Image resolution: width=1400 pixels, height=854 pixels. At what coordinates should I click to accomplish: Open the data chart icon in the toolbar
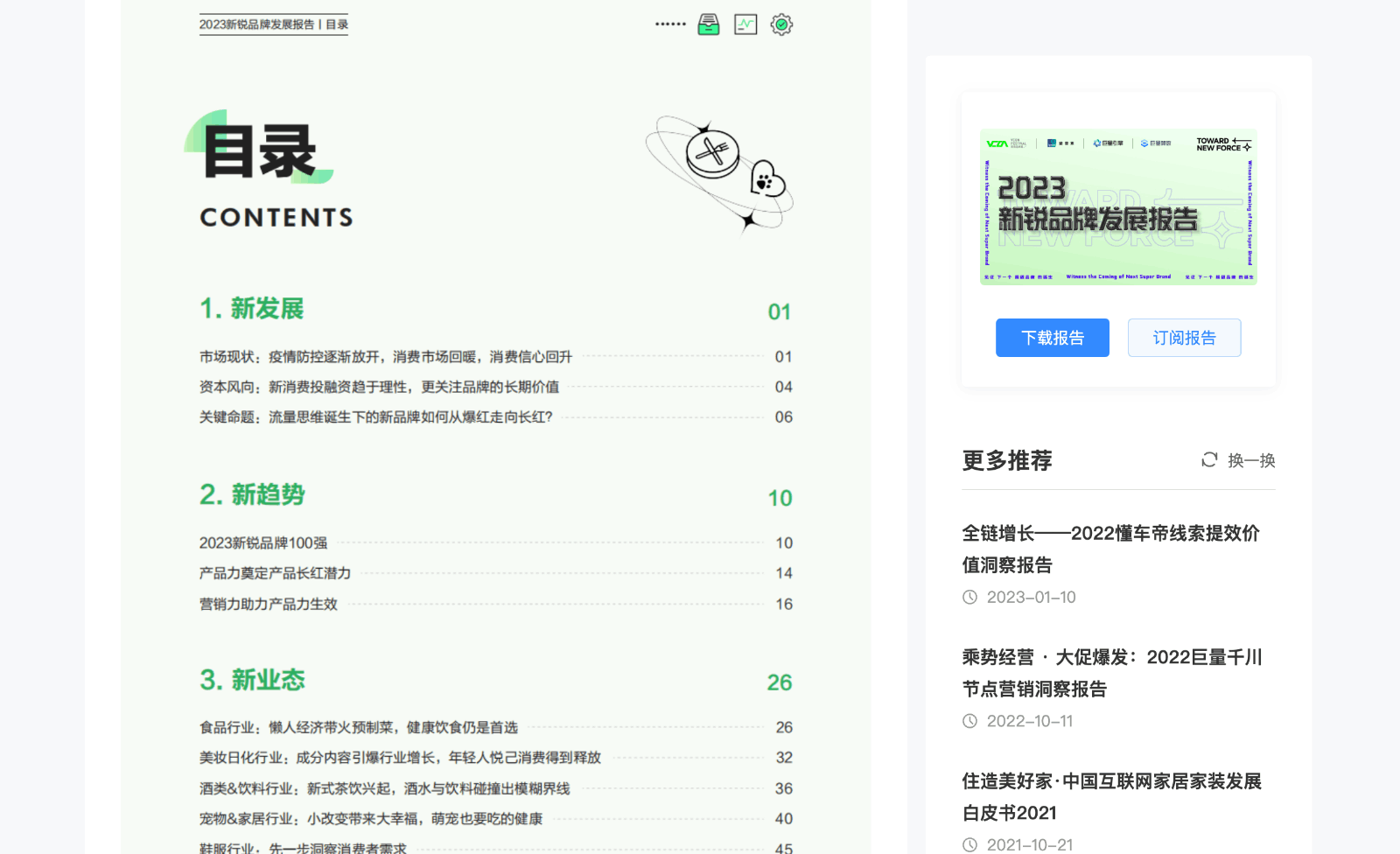pos(745,24)
